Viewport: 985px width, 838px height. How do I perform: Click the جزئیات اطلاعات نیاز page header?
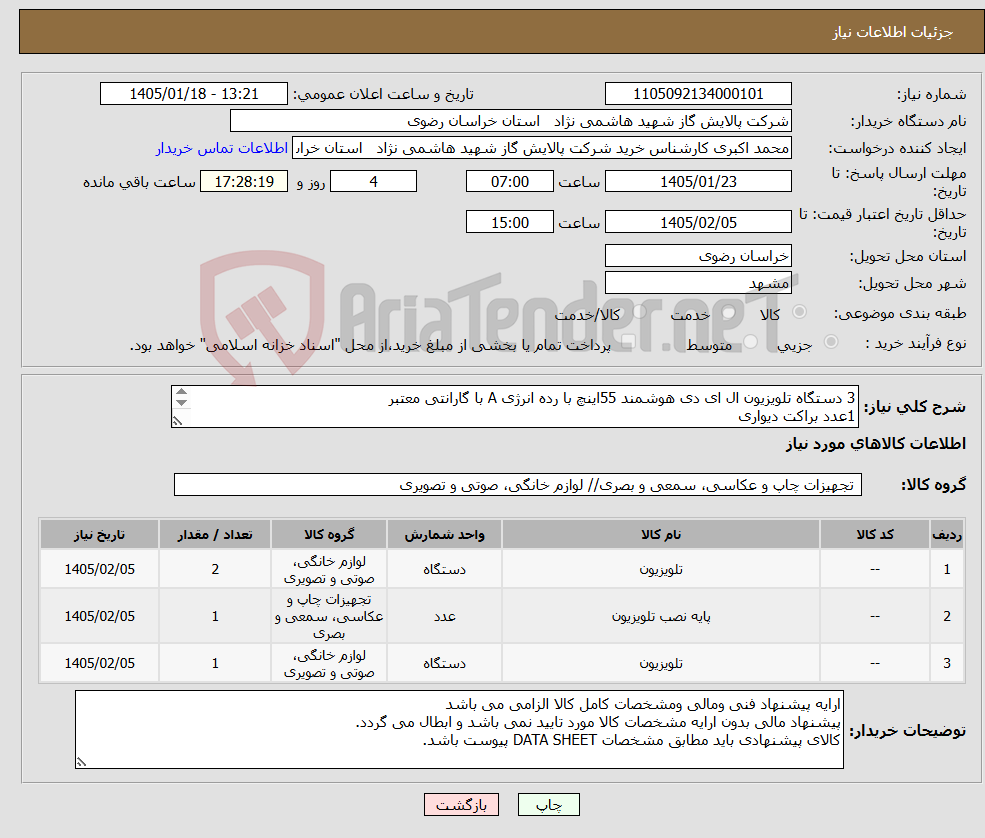tap(893, 32)
